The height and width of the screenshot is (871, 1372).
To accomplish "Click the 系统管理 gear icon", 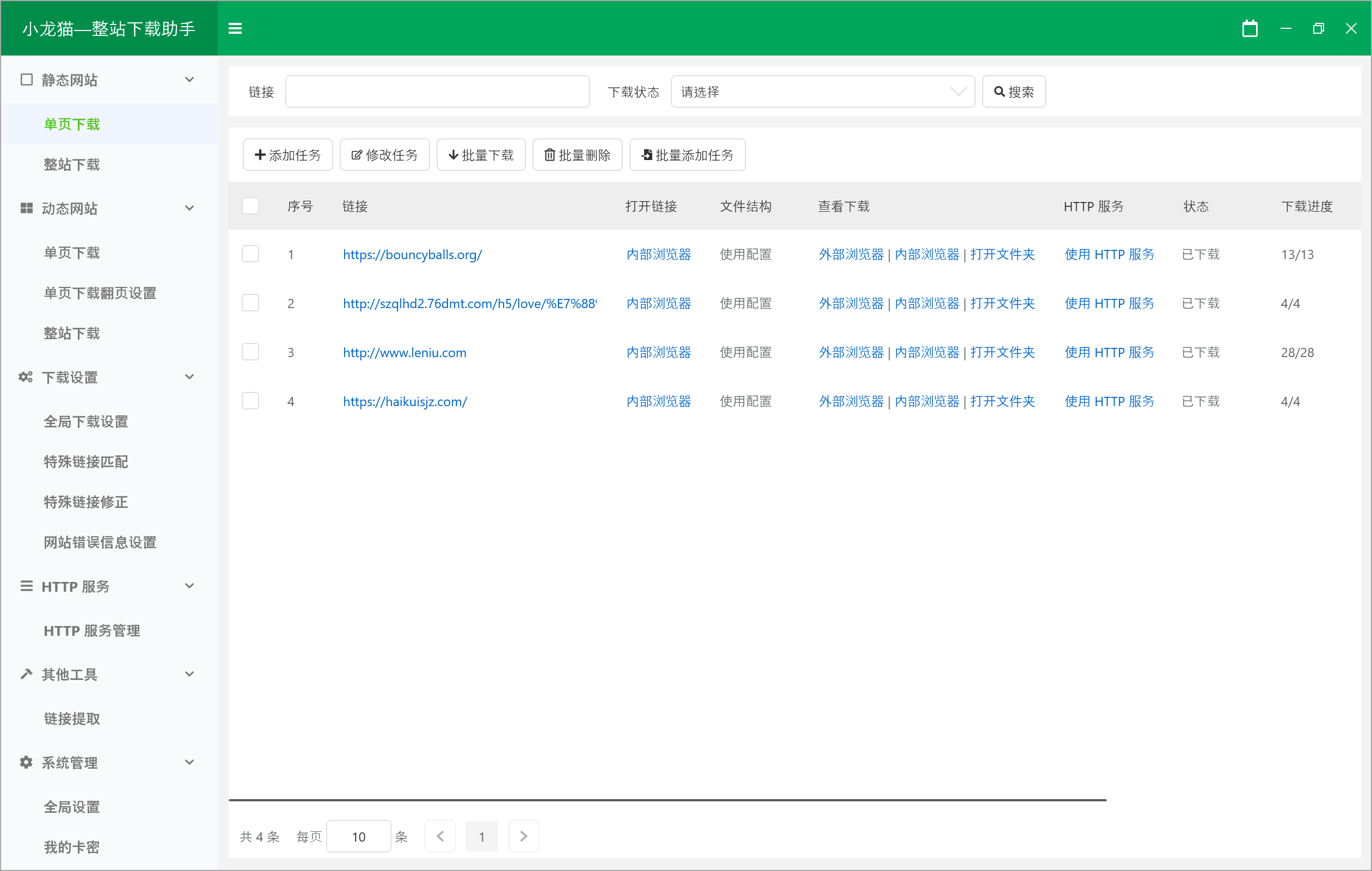I will tap(26, 762).
